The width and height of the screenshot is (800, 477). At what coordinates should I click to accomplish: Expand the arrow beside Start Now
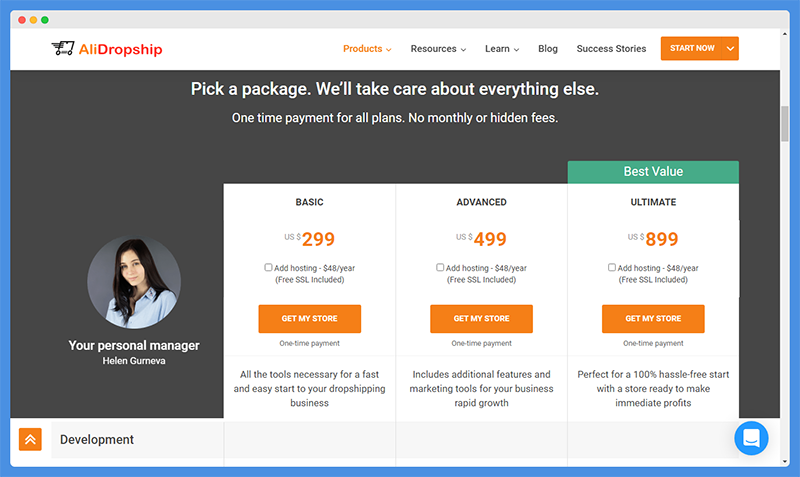(731, 48)
